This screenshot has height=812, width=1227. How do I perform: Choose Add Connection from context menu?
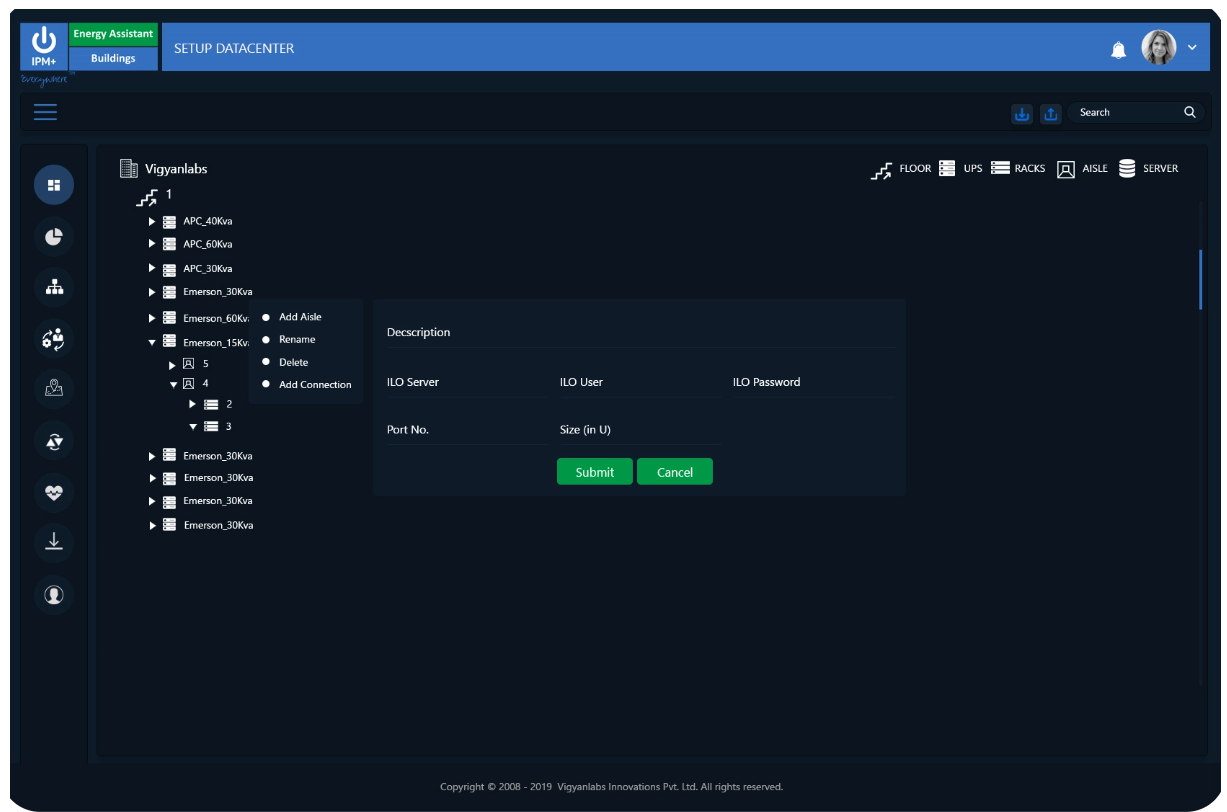315,385
